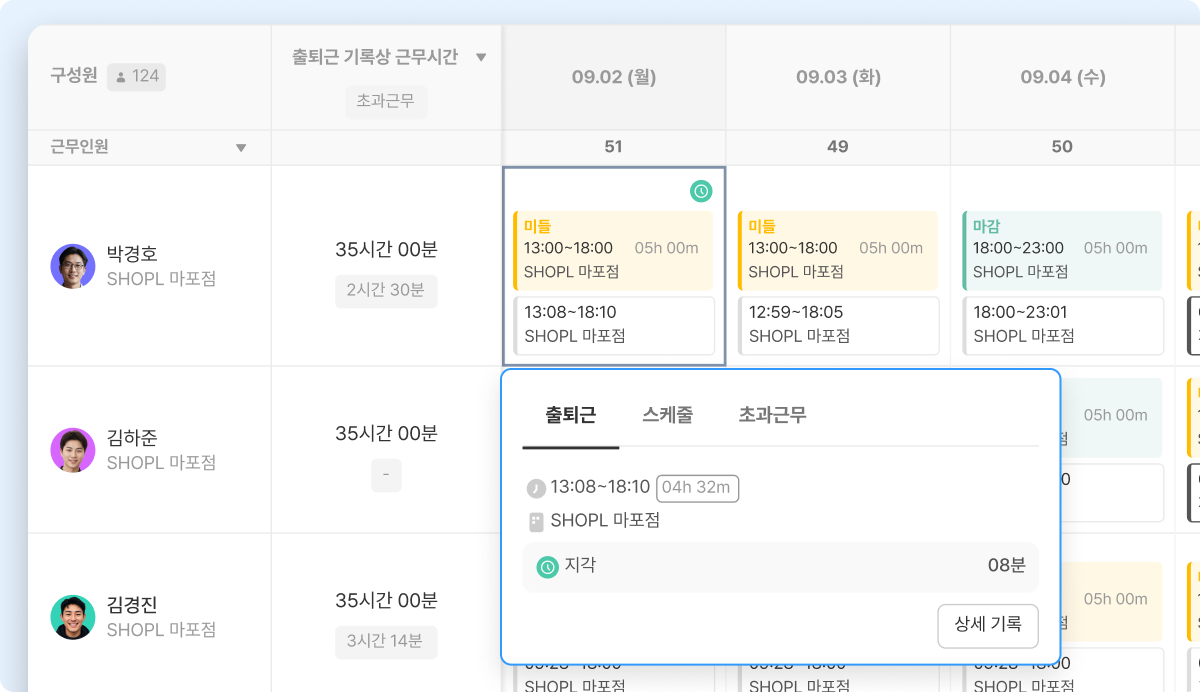
Task: Click the 상세 기록 button
Action: click(x=988, y=626)
